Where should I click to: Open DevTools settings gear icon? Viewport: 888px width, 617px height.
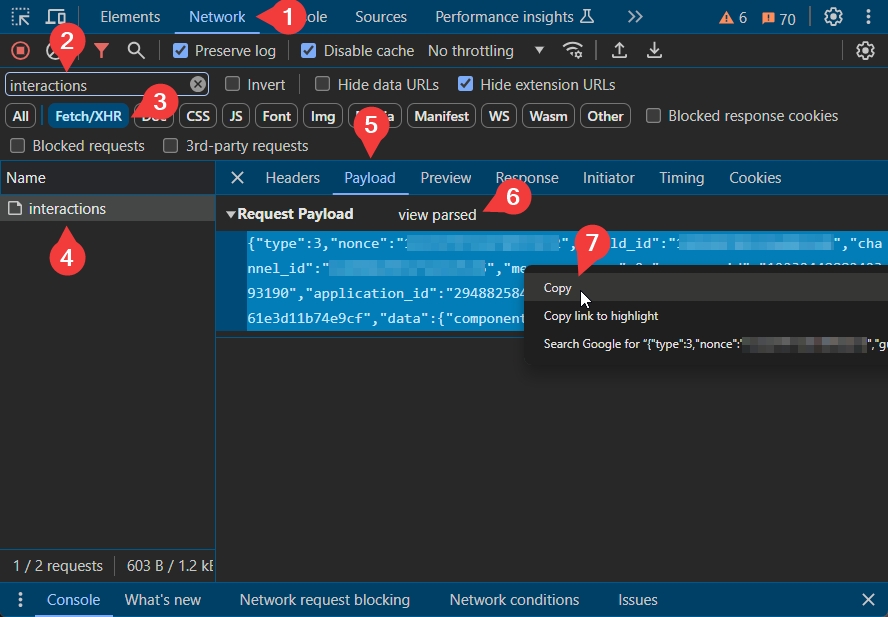pos(833,17)
